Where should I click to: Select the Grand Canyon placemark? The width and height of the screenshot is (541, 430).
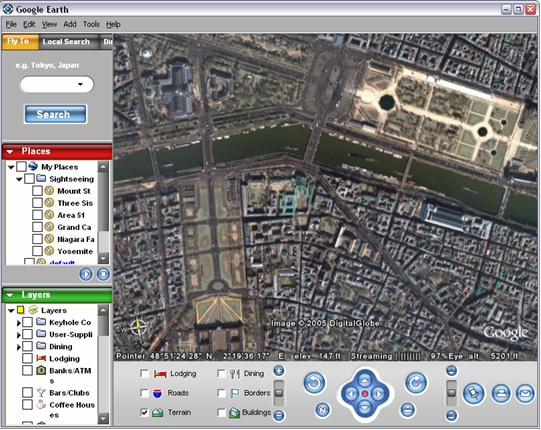pyautogui.click(x=74, y=227)
